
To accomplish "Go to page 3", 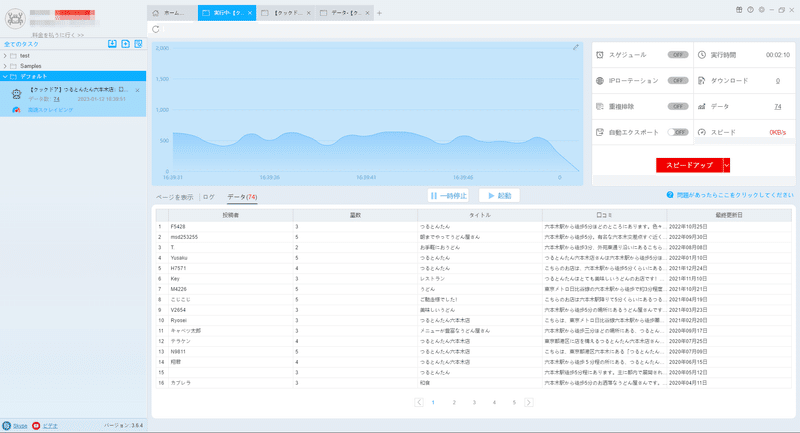I will tap(474, 402).
